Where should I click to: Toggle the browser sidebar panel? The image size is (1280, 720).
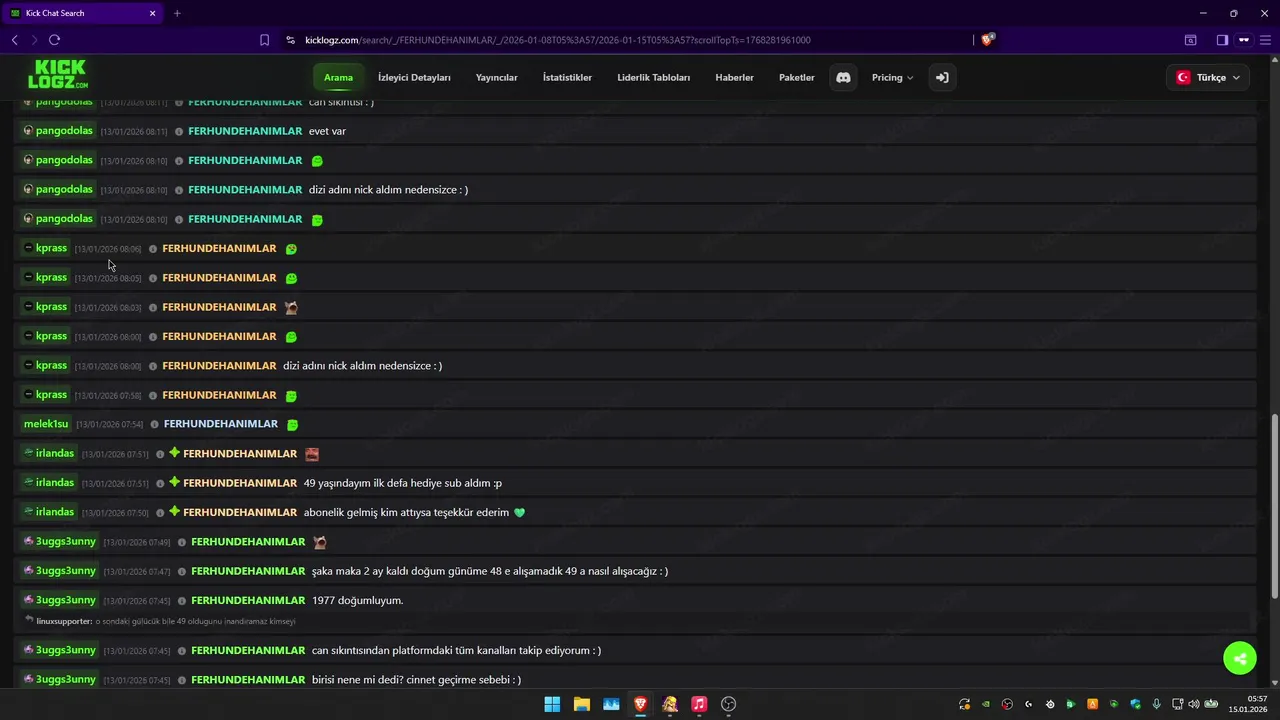(x=1222, y=40)
